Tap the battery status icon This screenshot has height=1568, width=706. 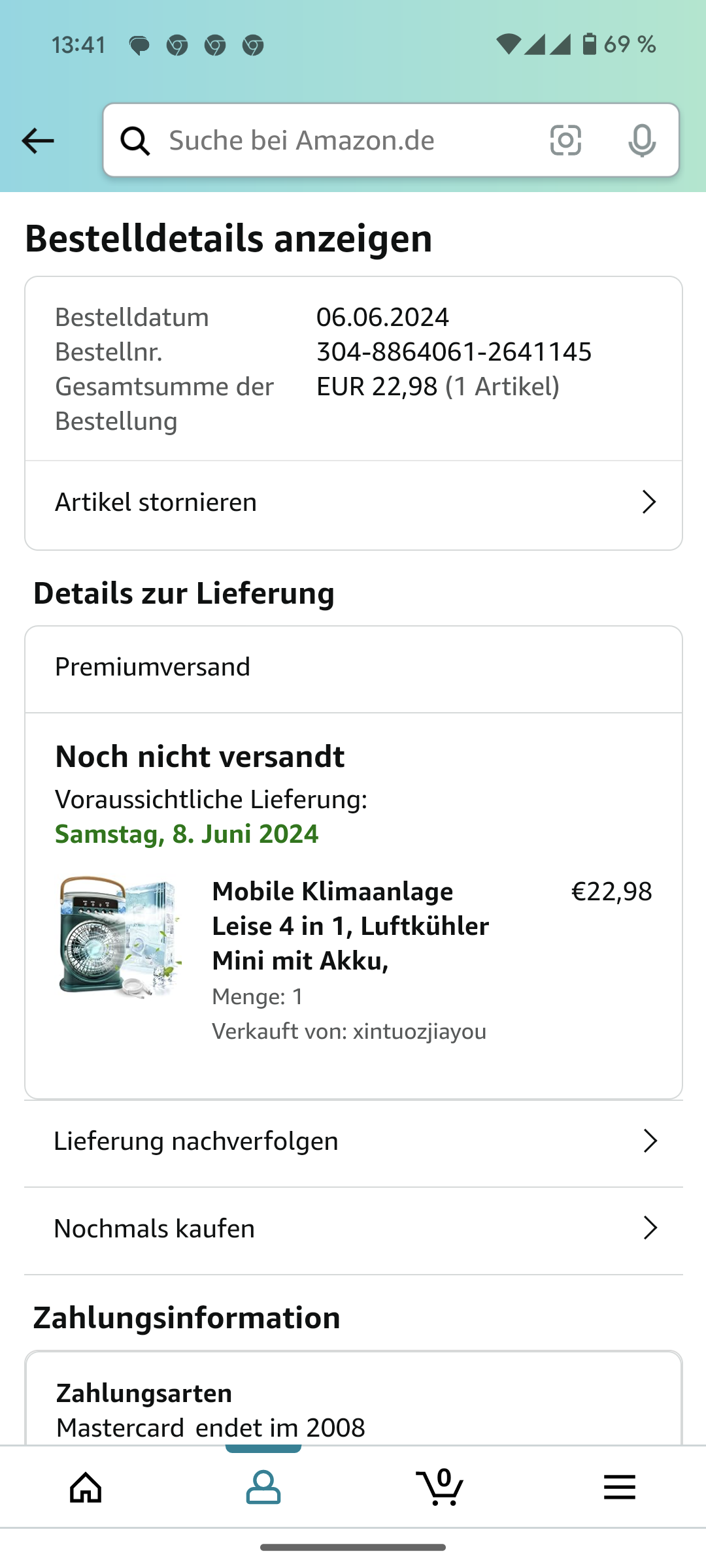tap(589, 44)
